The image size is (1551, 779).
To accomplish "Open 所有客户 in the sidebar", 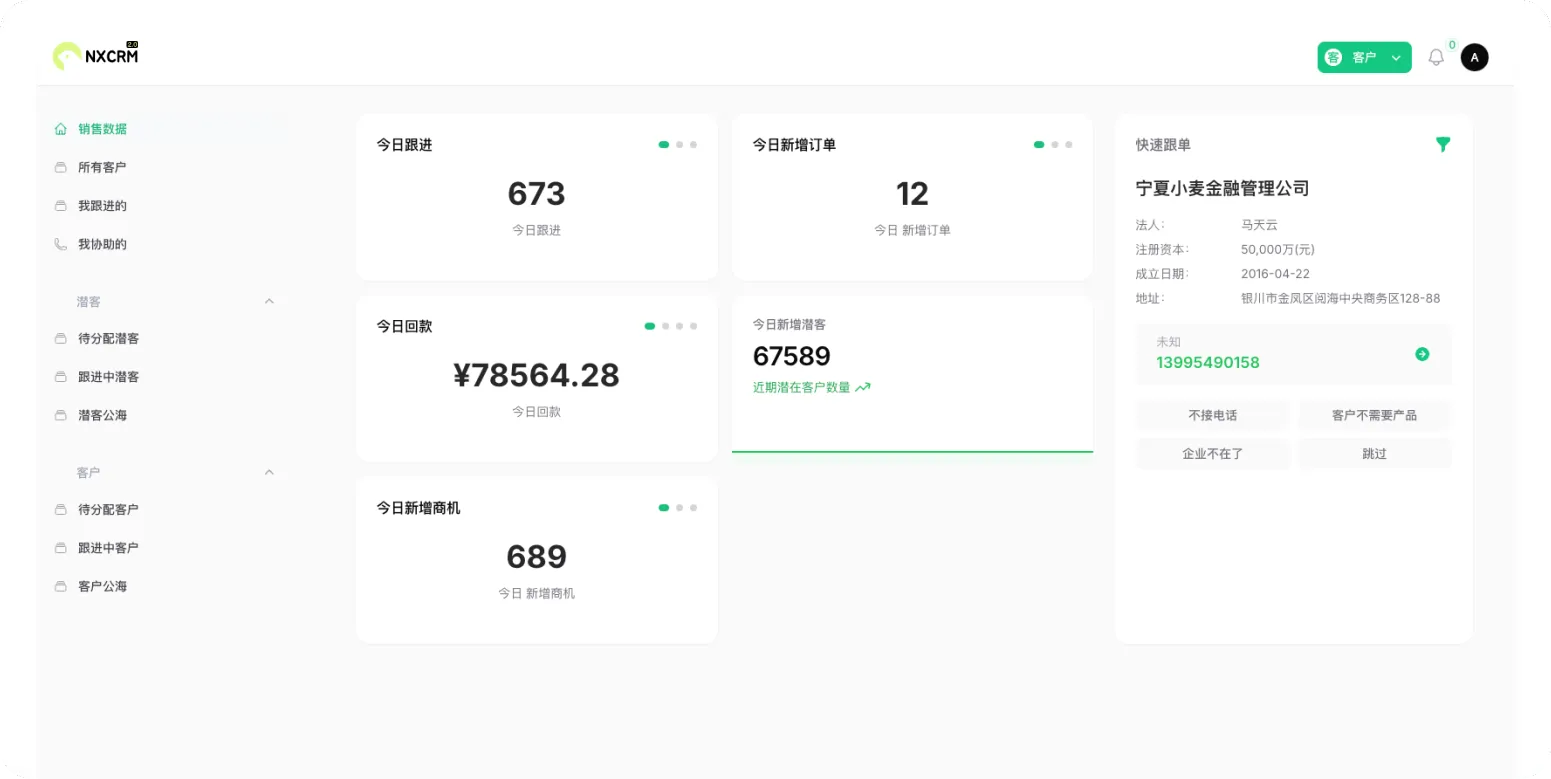I will 102,168.
